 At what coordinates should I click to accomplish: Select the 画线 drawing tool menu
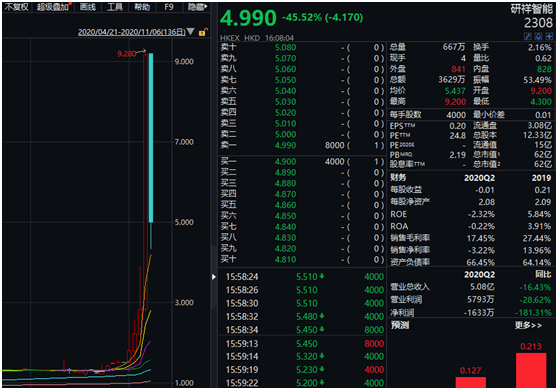pos(88,7)
